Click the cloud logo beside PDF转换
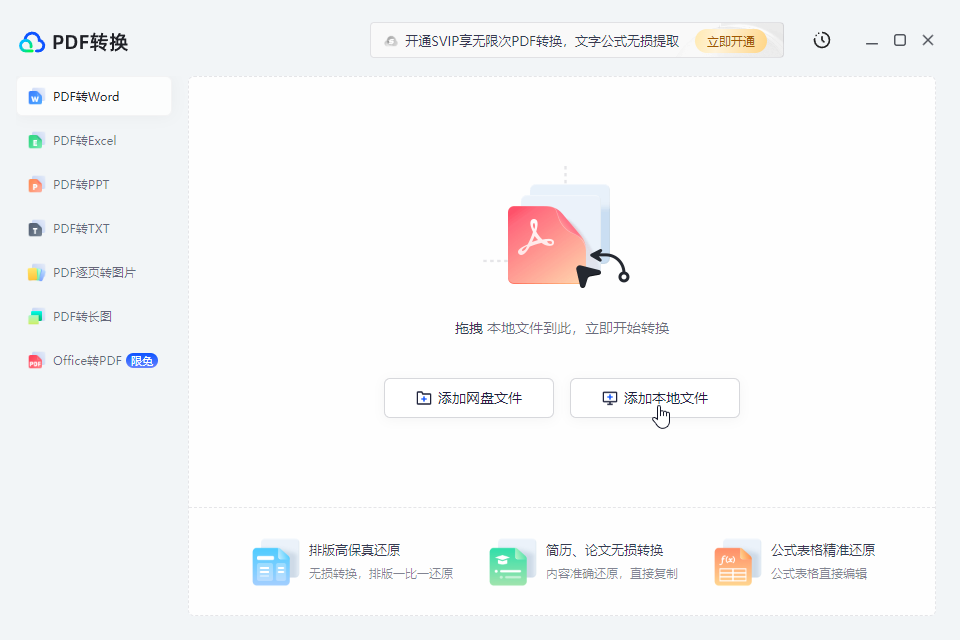The width and height of the screenshot is (960, 640). pos(32,42)
